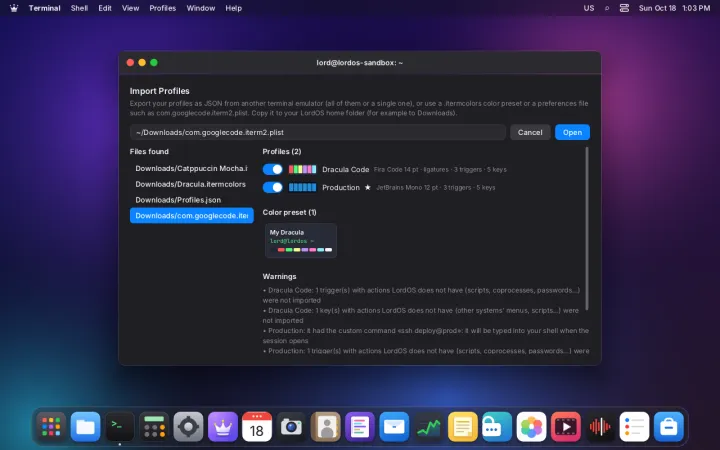The image size is (720, 450).
Task: Click the star next to Production profile
Action: click(367, 187)
